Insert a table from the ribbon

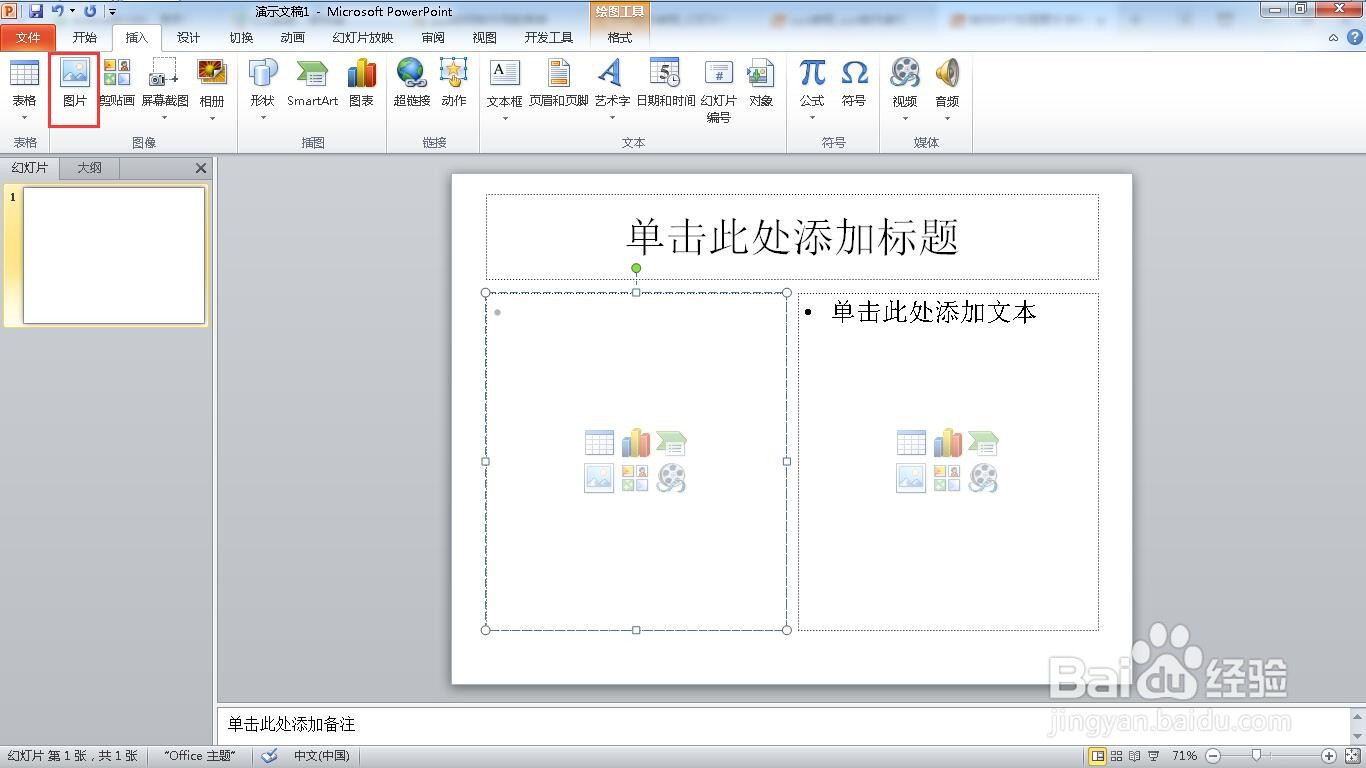[24, 82]
